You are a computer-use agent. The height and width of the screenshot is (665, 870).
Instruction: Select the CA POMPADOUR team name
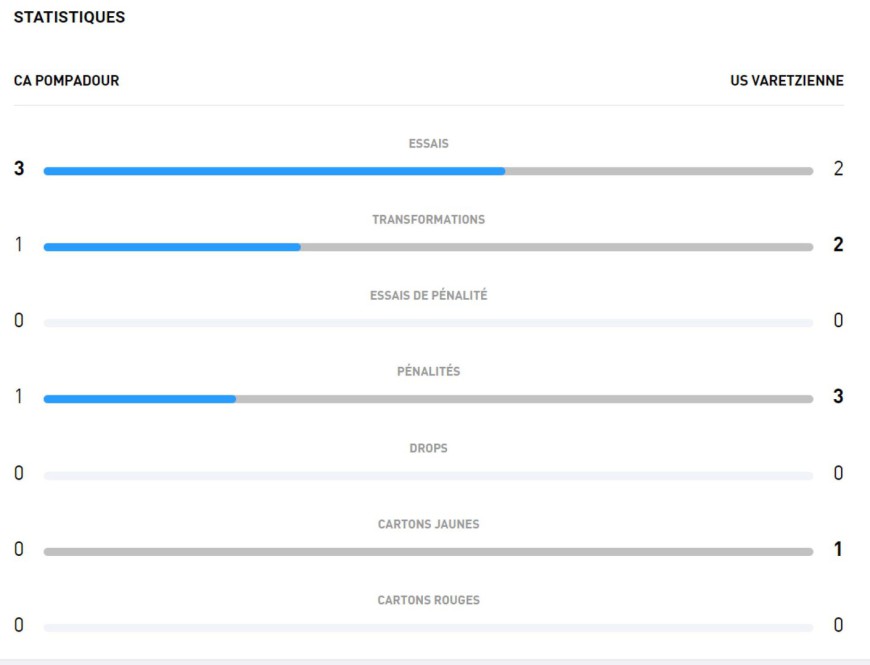[66, 81]
